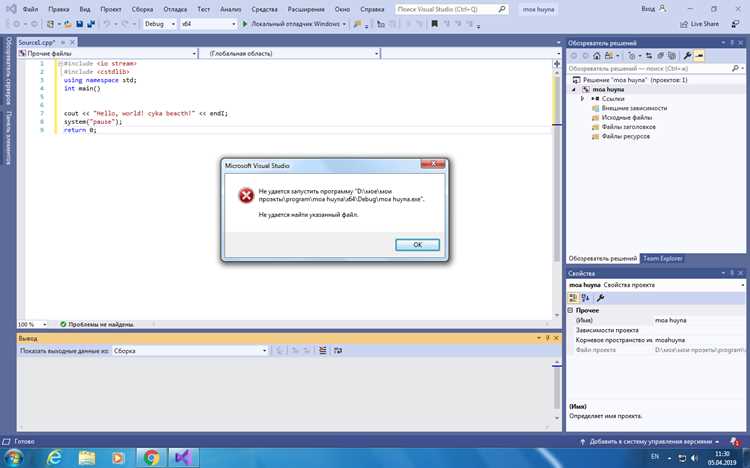Select the Решение "moa huyna" tree node
The width and height of the screenshot is (750, 468).
(630, 80)
